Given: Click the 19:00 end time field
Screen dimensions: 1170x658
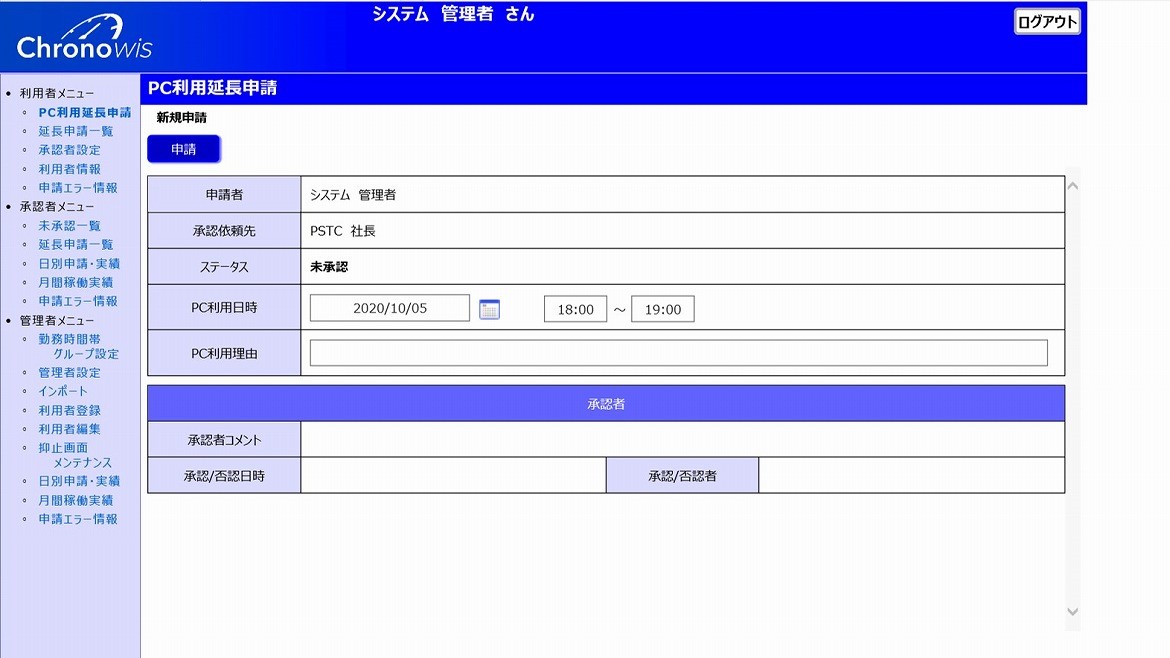Looking at the screenshot, I should [x=662, y=310].
